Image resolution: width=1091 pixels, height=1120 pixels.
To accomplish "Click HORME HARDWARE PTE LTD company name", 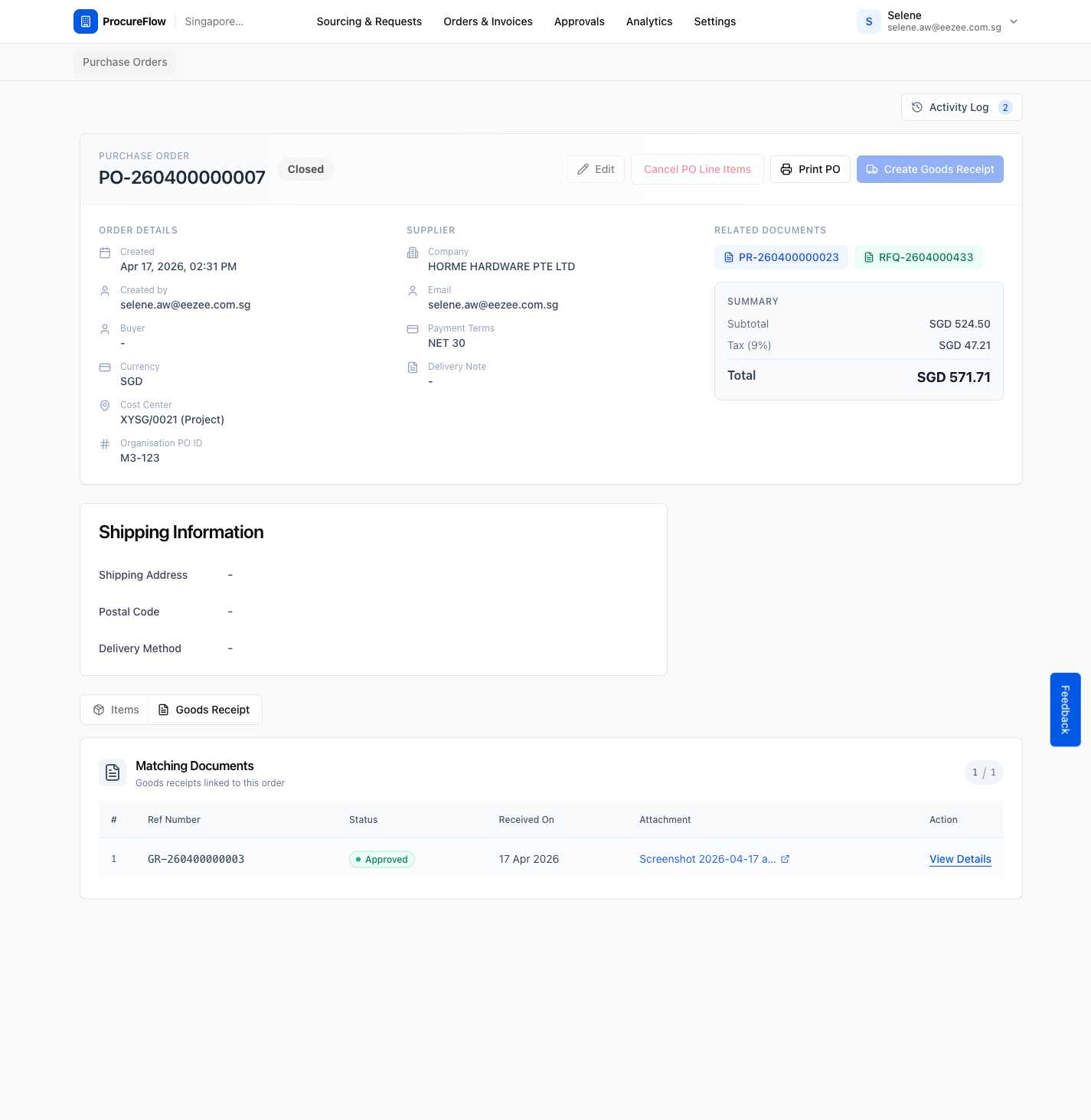I will (501, 266).
